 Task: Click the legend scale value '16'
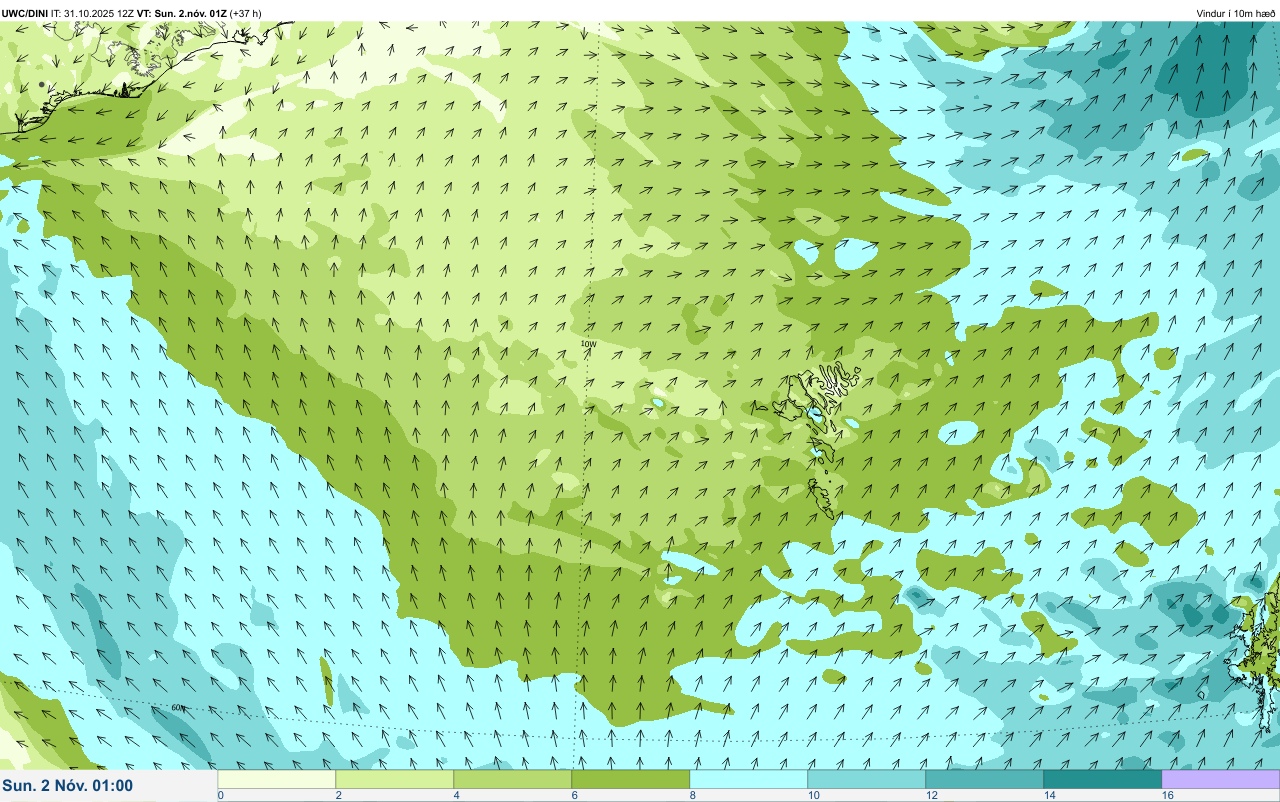pos(1167,795)
